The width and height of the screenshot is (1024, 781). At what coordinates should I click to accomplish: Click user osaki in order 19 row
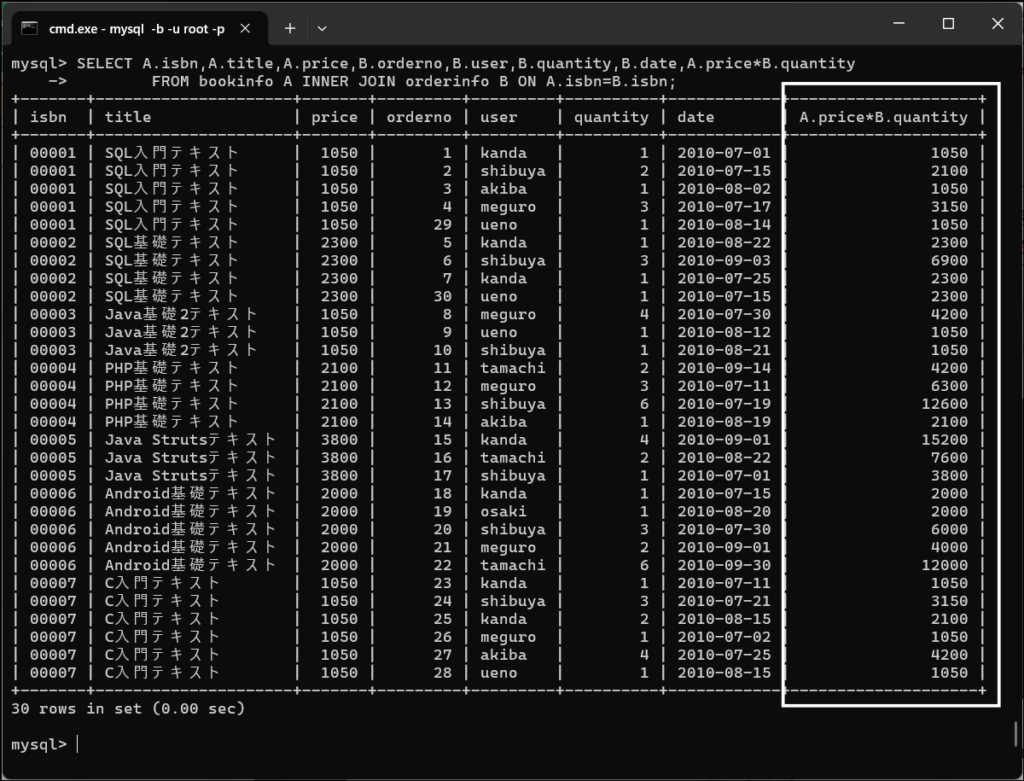point(503,512)
